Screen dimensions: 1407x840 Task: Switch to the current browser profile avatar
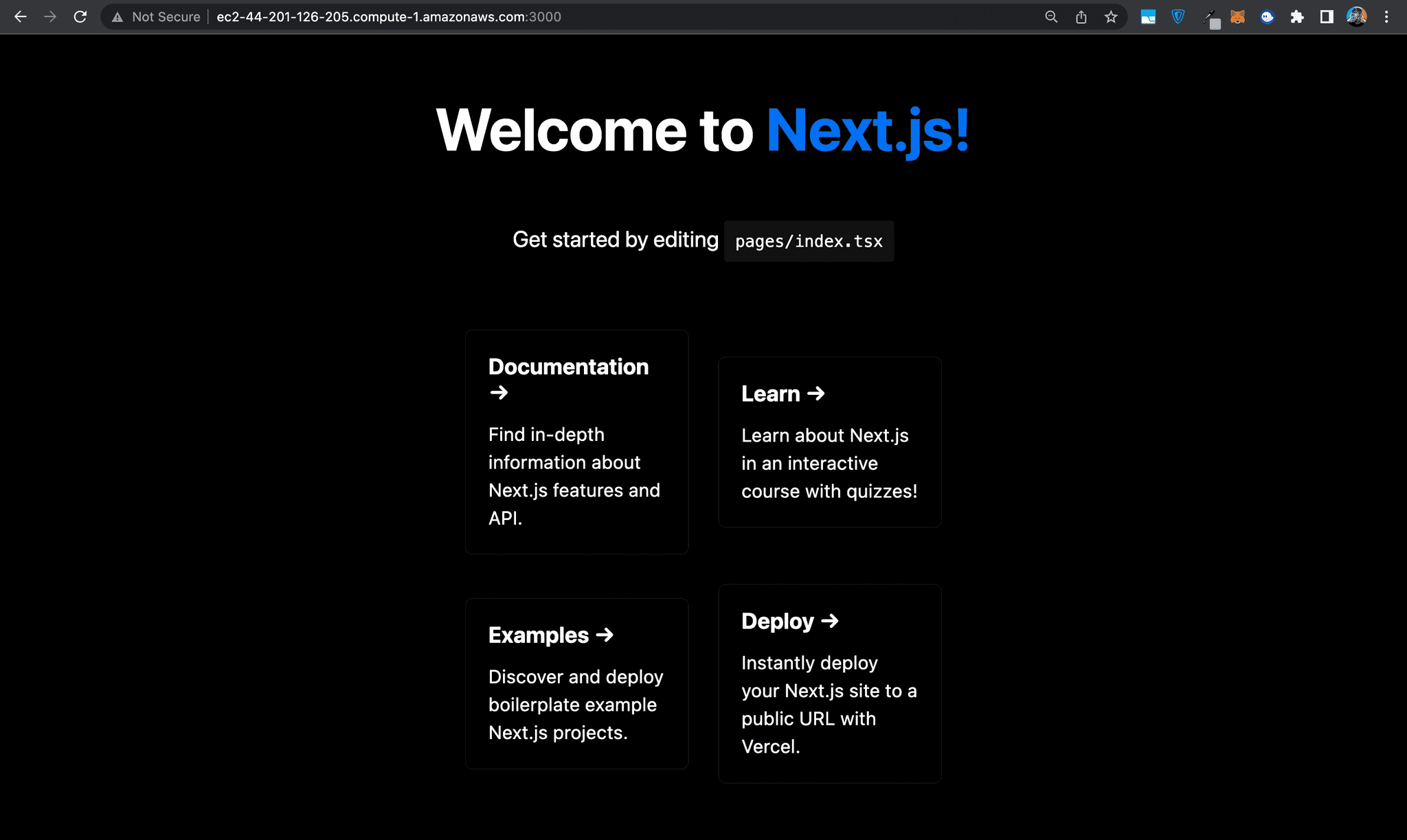[1355, 16]
